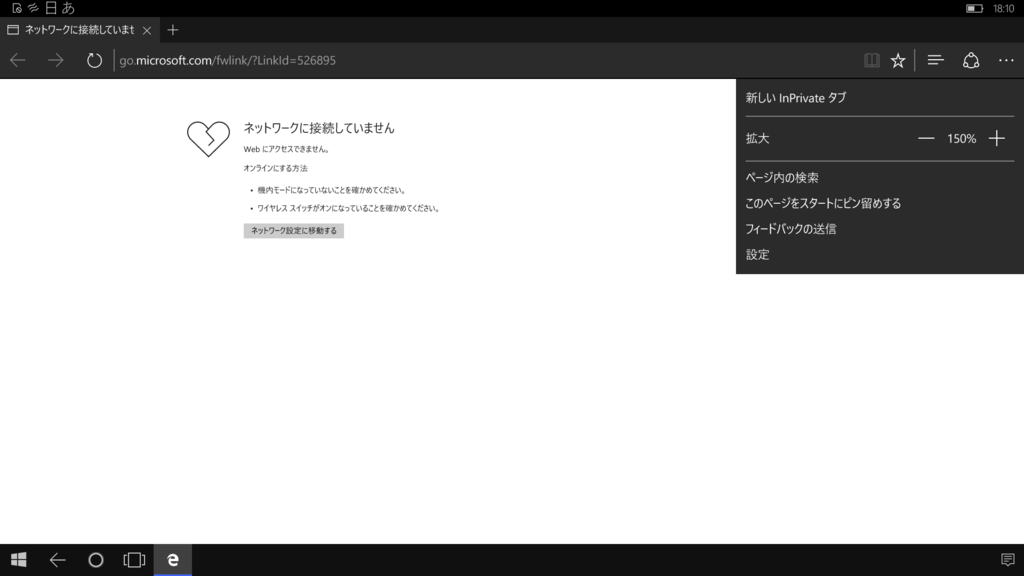
Task: Click the 日 IME language indicator
Action: click(x=50, y=8)
